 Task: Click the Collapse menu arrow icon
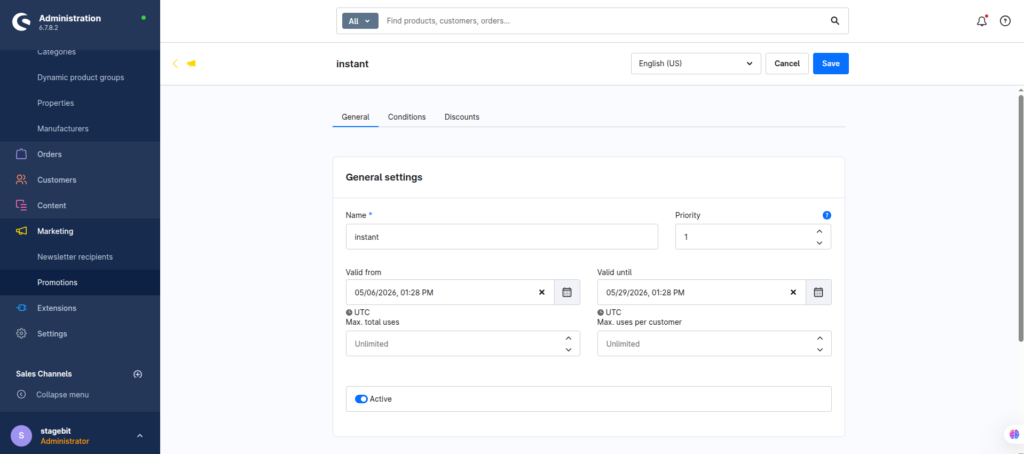click(x=22, y=395)
